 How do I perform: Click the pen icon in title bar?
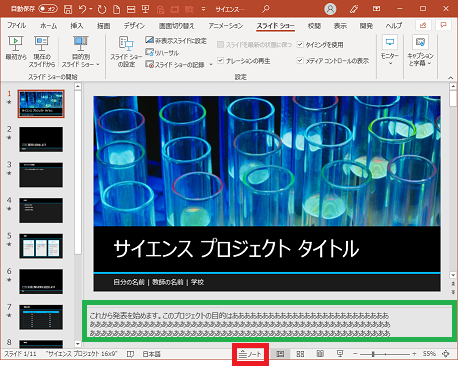pyautogui.click(x=354, y=9)
